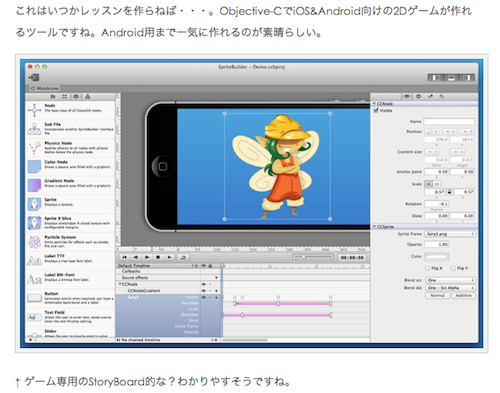The width and height of the screenshot is (500, 393).
Task: Select the Text Field plugin icon
Action: click(x=34, y=317)
